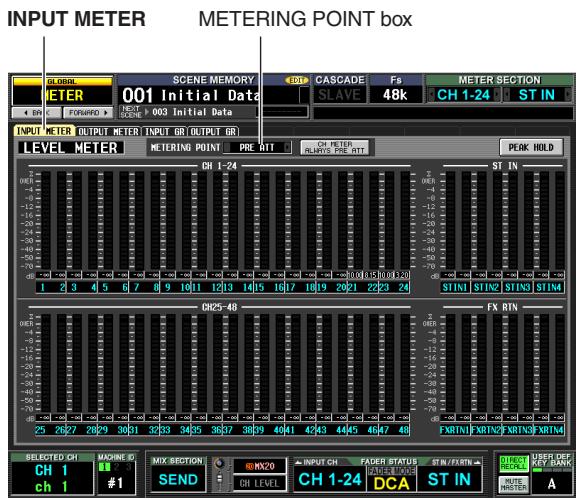Click USER DEF KEY BANK A

[551, 484]
